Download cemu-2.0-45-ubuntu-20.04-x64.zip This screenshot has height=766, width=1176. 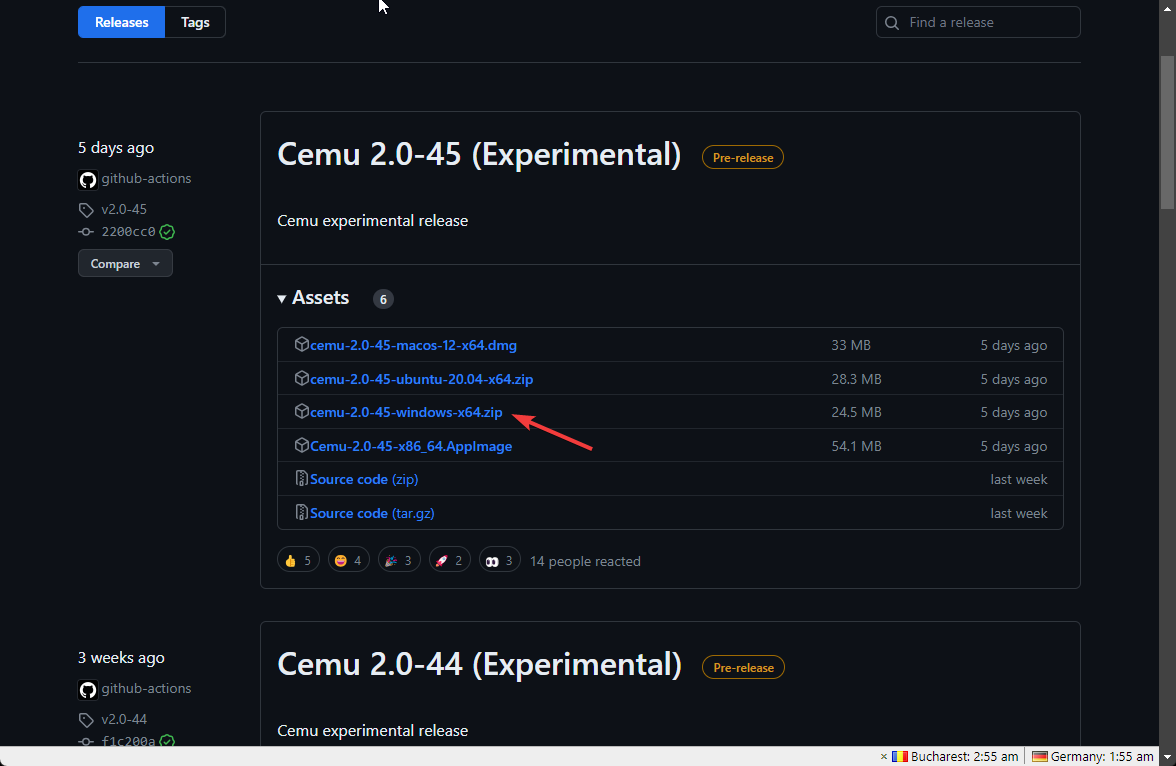tap(422, 379)
